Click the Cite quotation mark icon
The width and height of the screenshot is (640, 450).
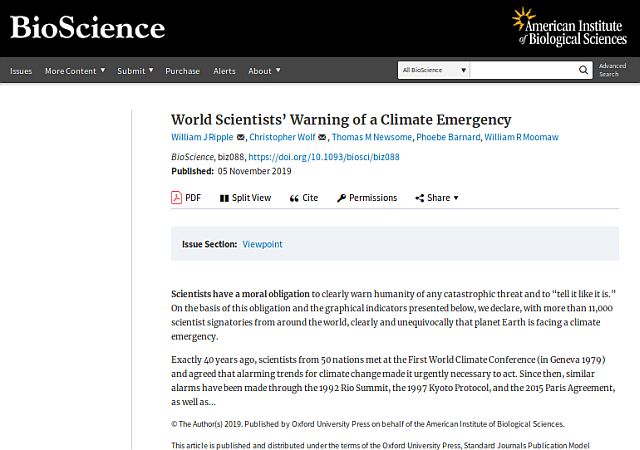294,198
